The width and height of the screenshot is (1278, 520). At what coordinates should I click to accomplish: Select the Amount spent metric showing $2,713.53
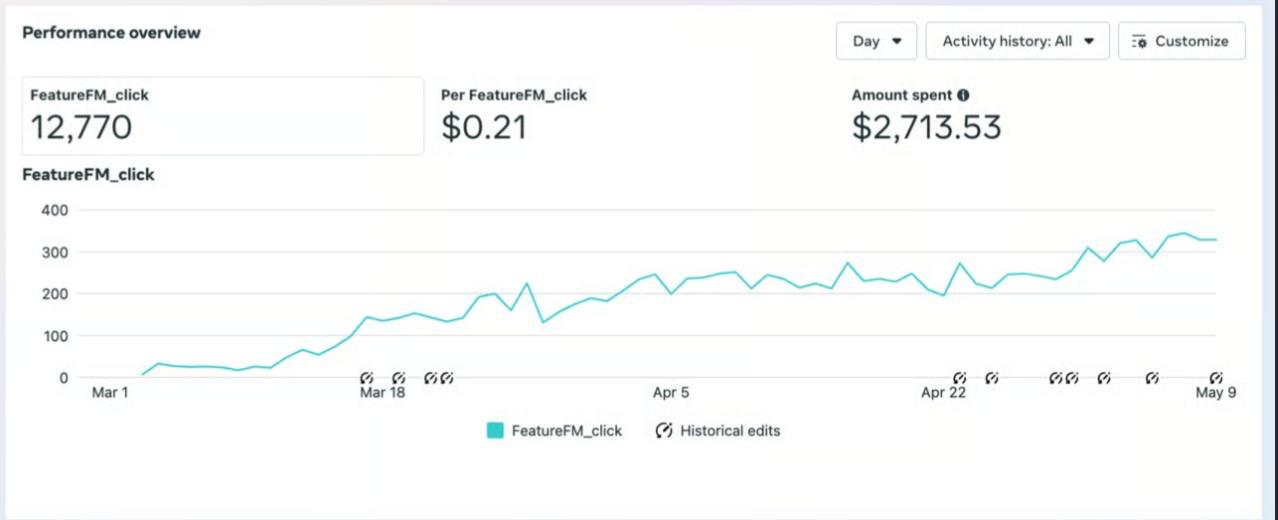click(926, 116)
